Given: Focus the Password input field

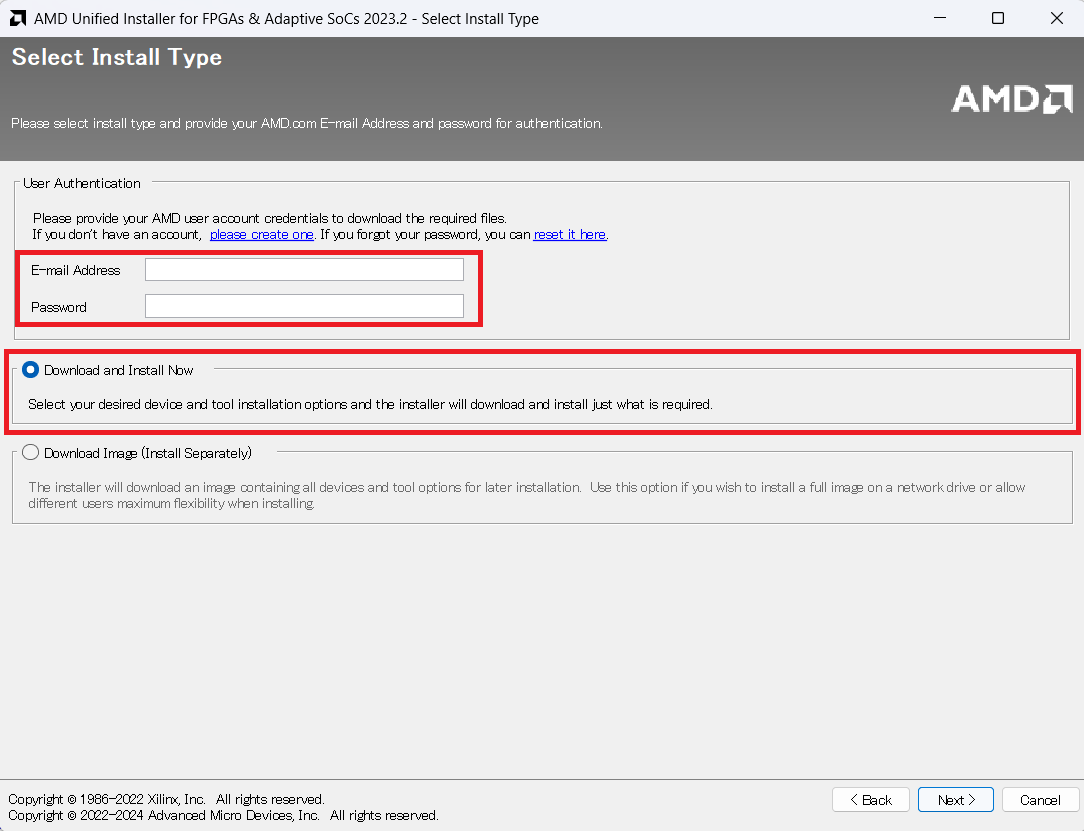Looking at the screenshot, I should [304, 306].
